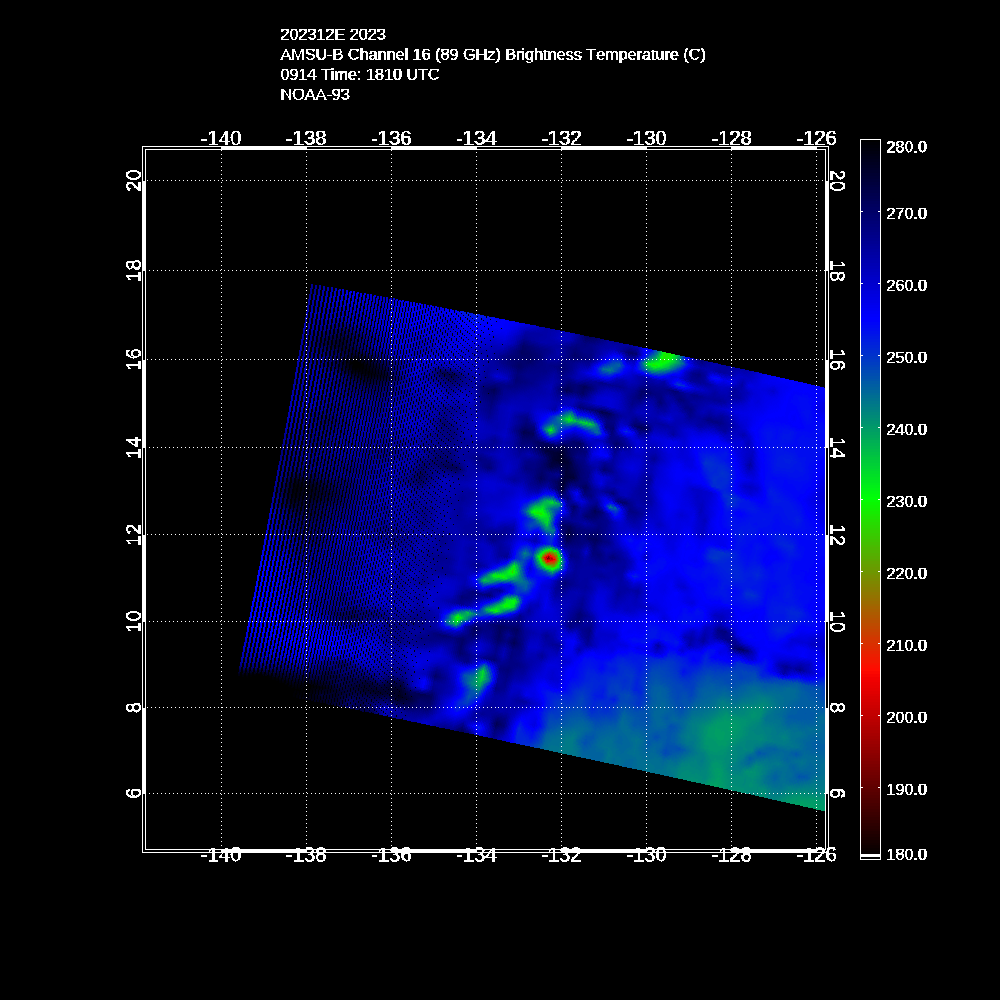This screenshot has height=1000, width=1000.
Task: Click the brightness temperature color scale bar
Action: (x=870, y=499)
